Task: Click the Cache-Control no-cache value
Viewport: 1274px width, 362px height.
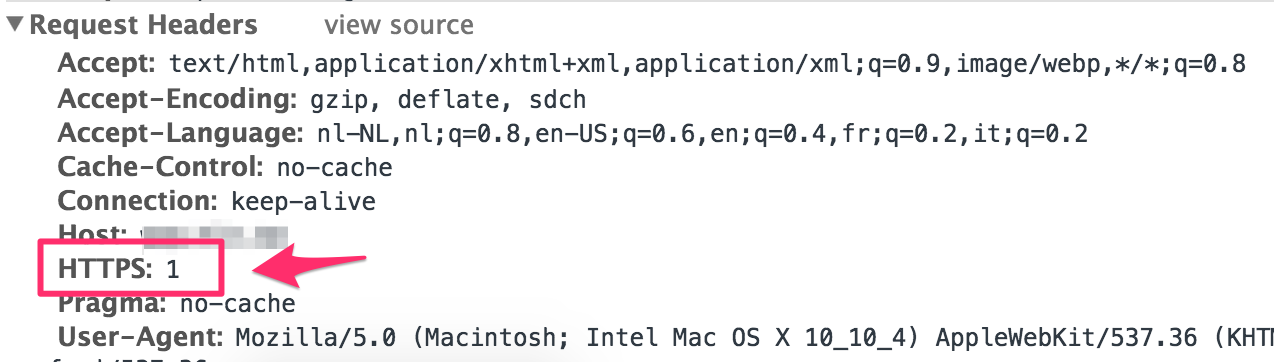Action: click(334, 167)
